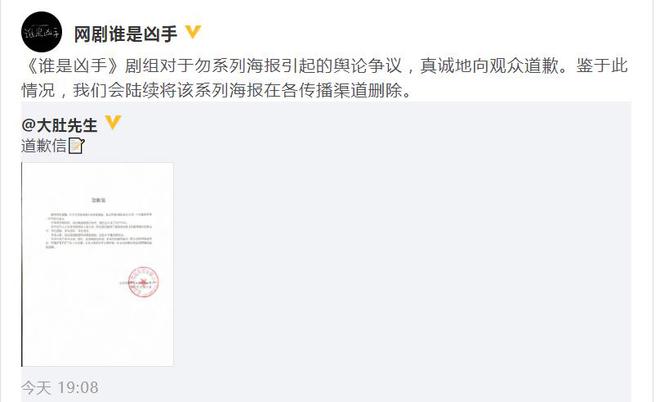This screenshot has width=660, height=402.
Task: Click the 网剧谁是凶手 account name
Action: [x=125, y=34]
